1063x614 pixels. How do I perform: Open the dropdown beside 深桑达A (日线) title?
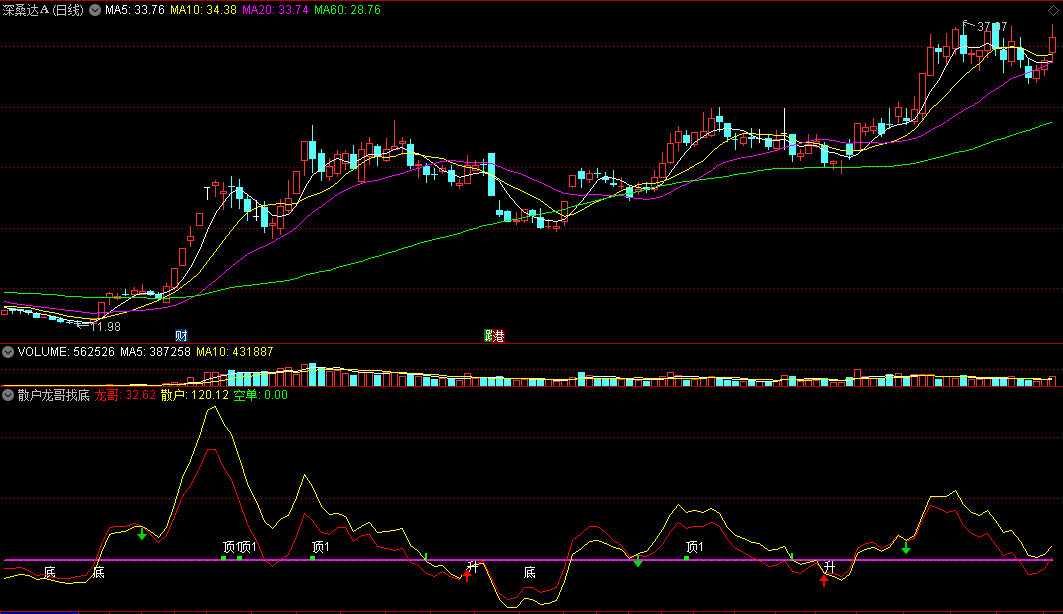click(x=95, y=10)
